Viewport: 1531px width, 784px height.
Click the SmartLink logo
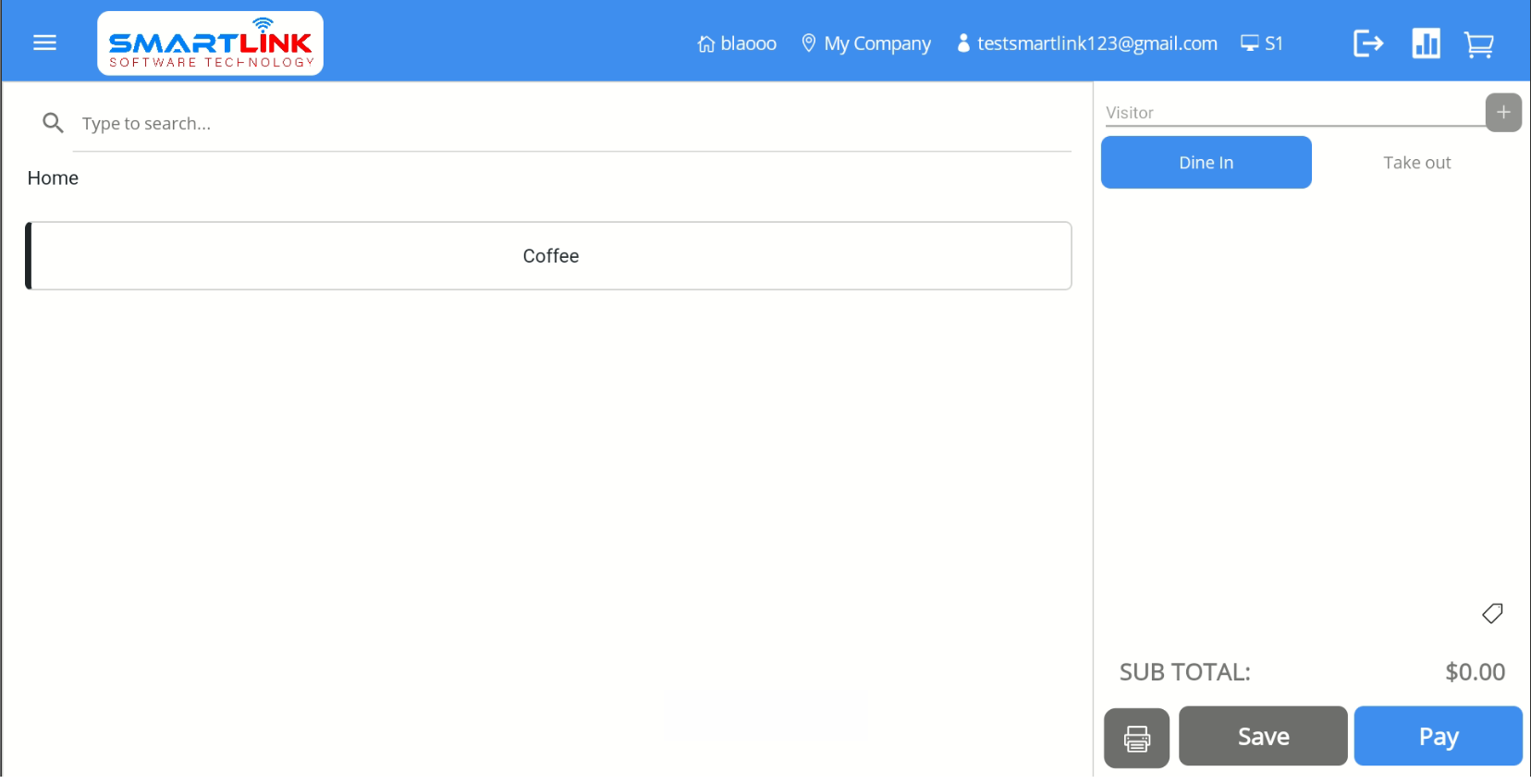(210, 43)
